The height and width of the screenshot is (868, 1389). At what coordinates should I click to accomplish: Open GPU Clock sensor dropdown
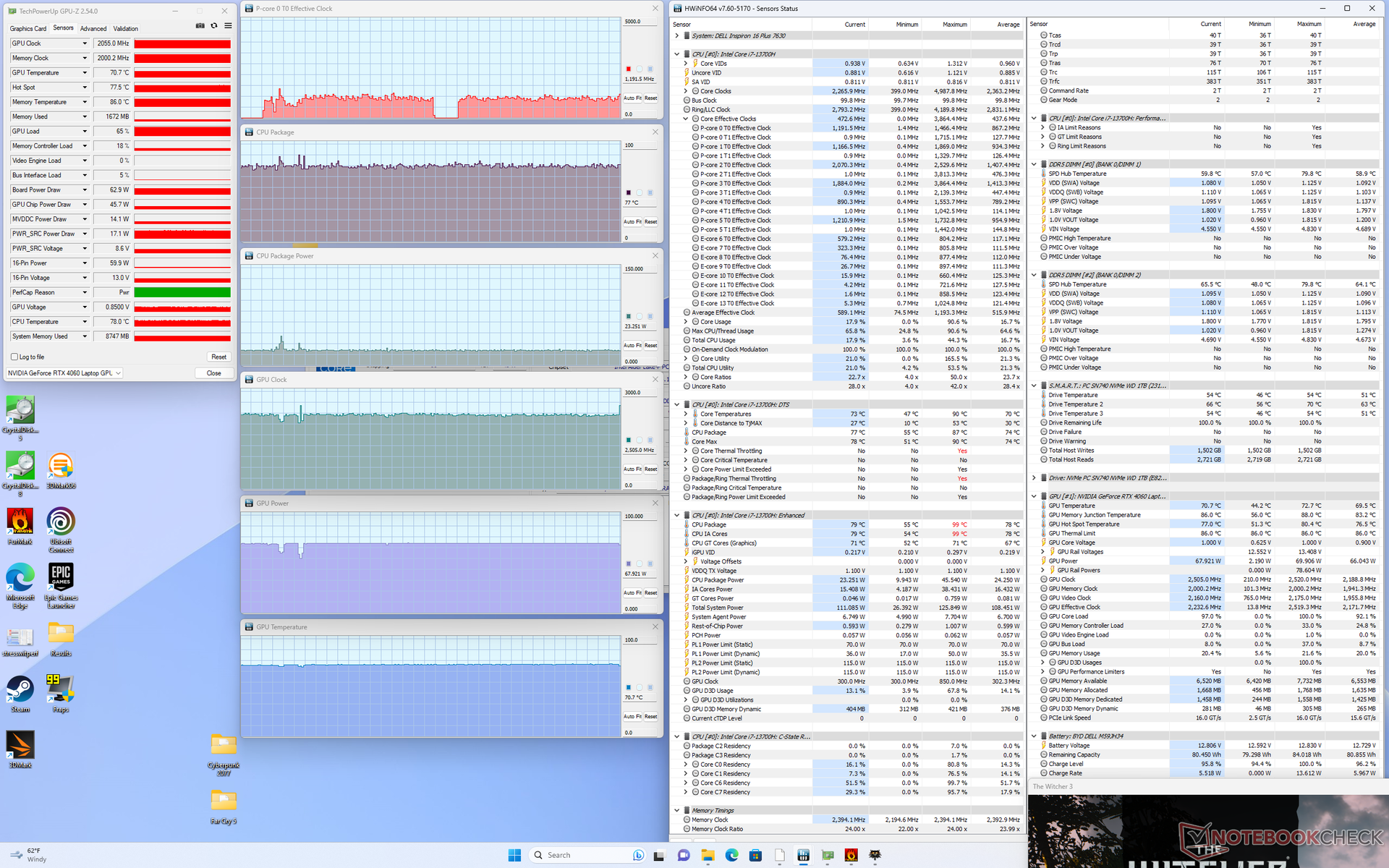(x=85, y=43)
